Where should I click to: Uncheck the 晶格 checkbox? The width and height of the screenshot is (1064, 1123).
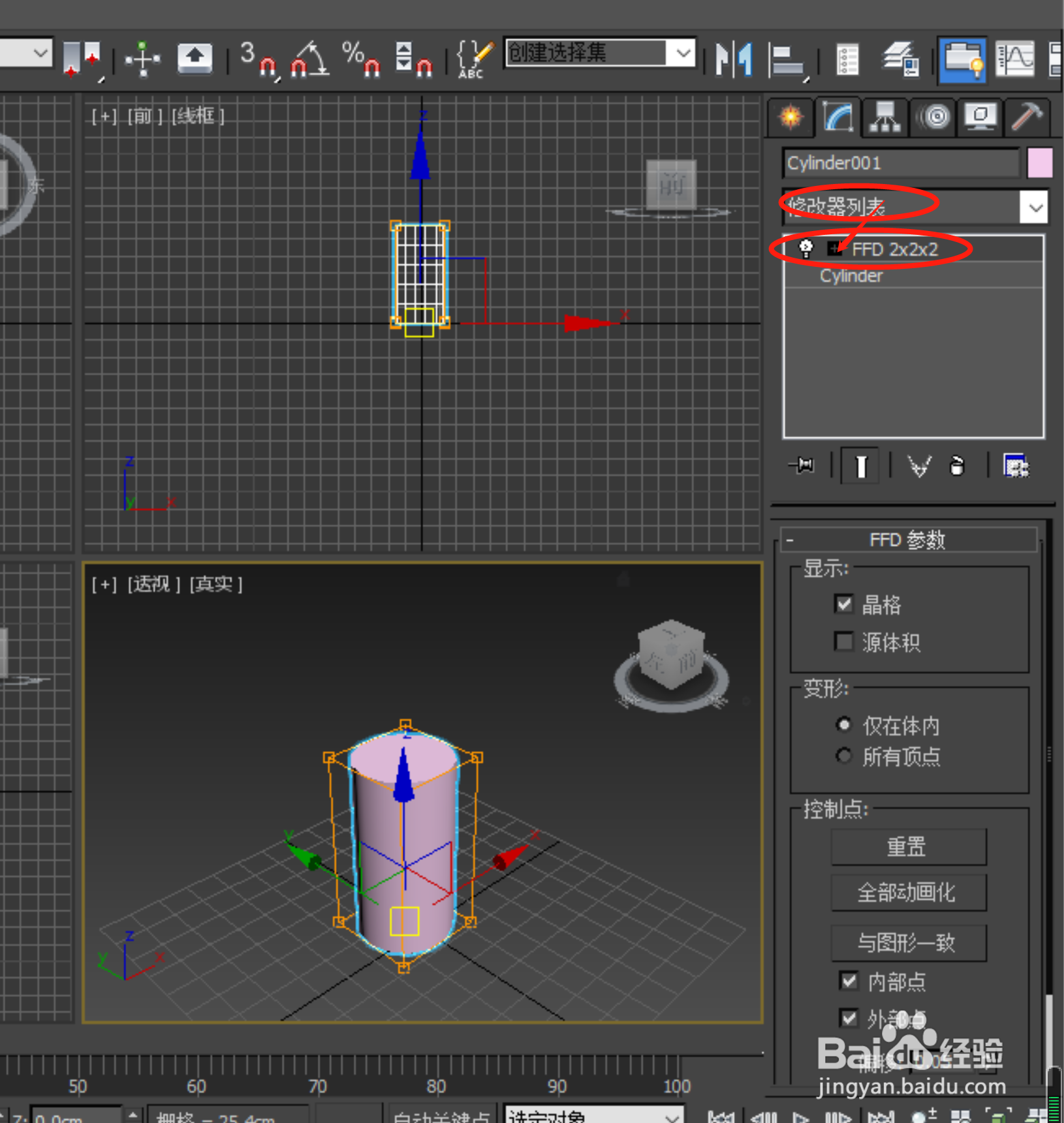844,604
